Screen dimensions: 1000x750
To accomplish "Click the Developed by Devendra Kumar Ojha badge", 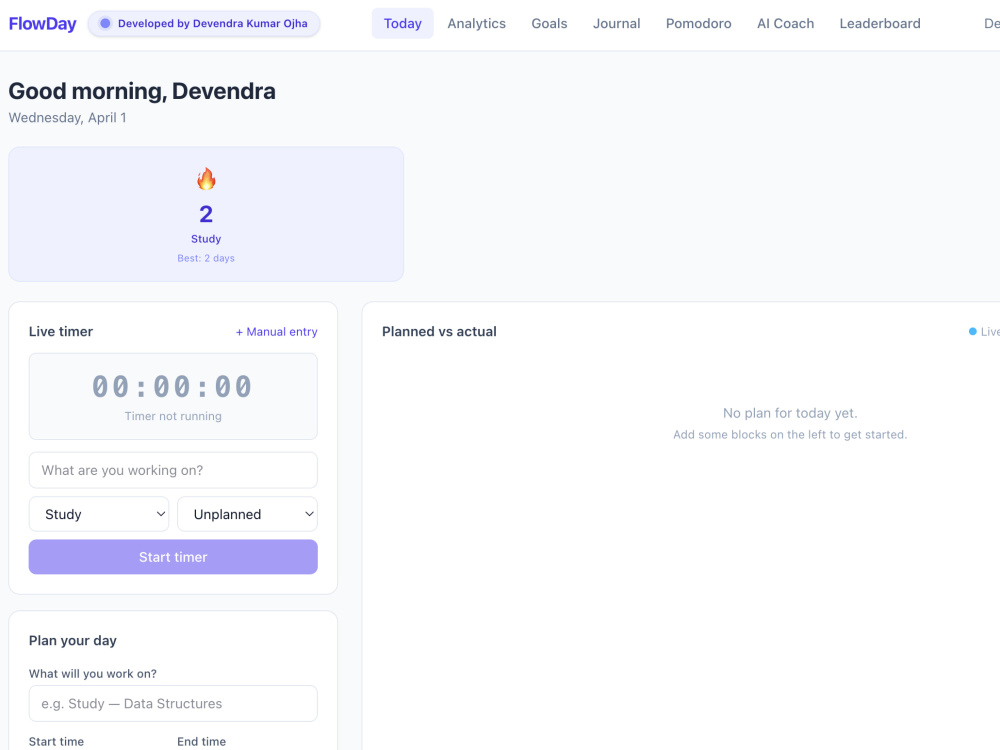I will click(203, 24).
